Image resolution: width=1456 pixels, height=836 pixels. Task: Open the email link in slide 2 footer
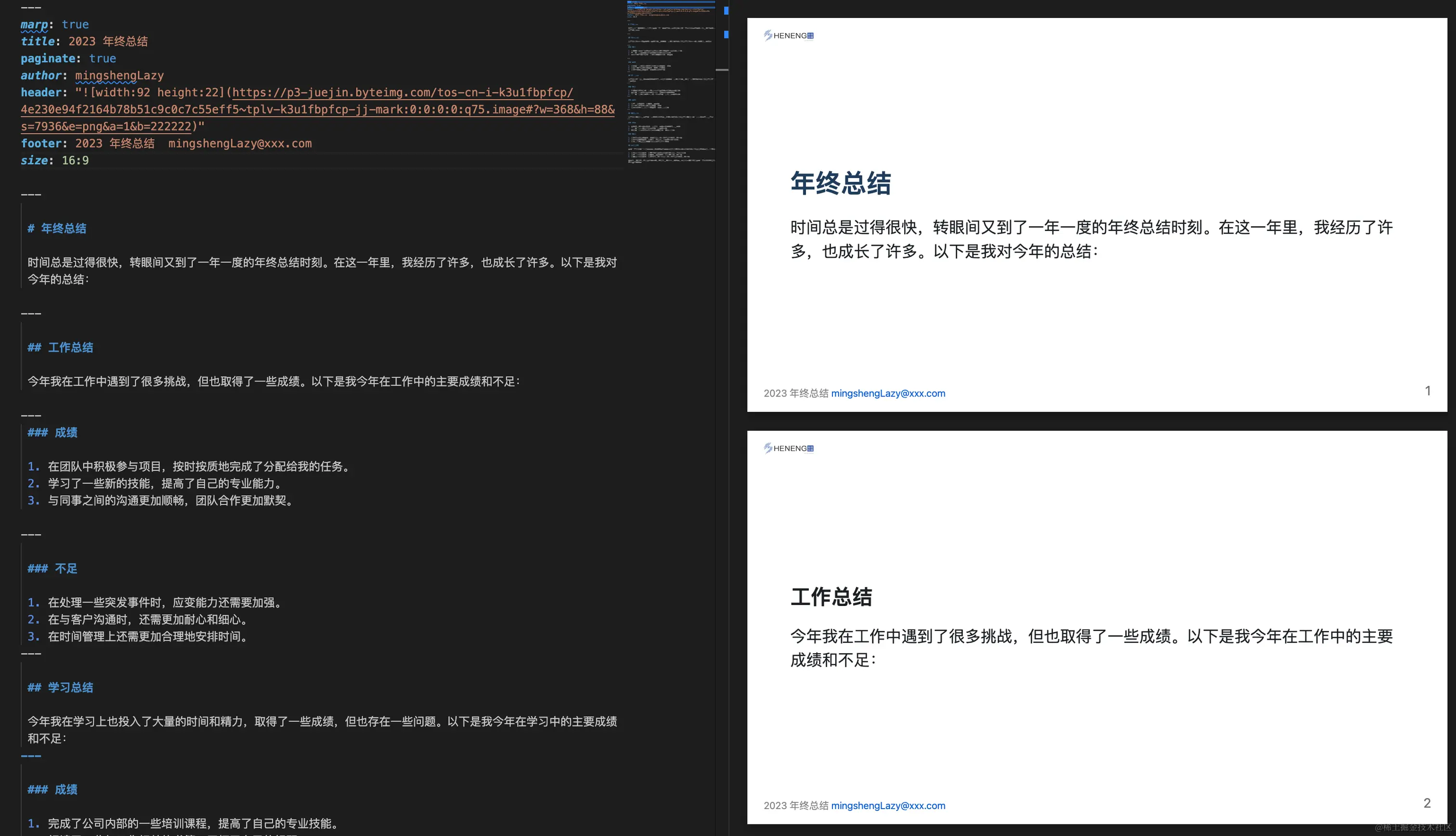887,806
